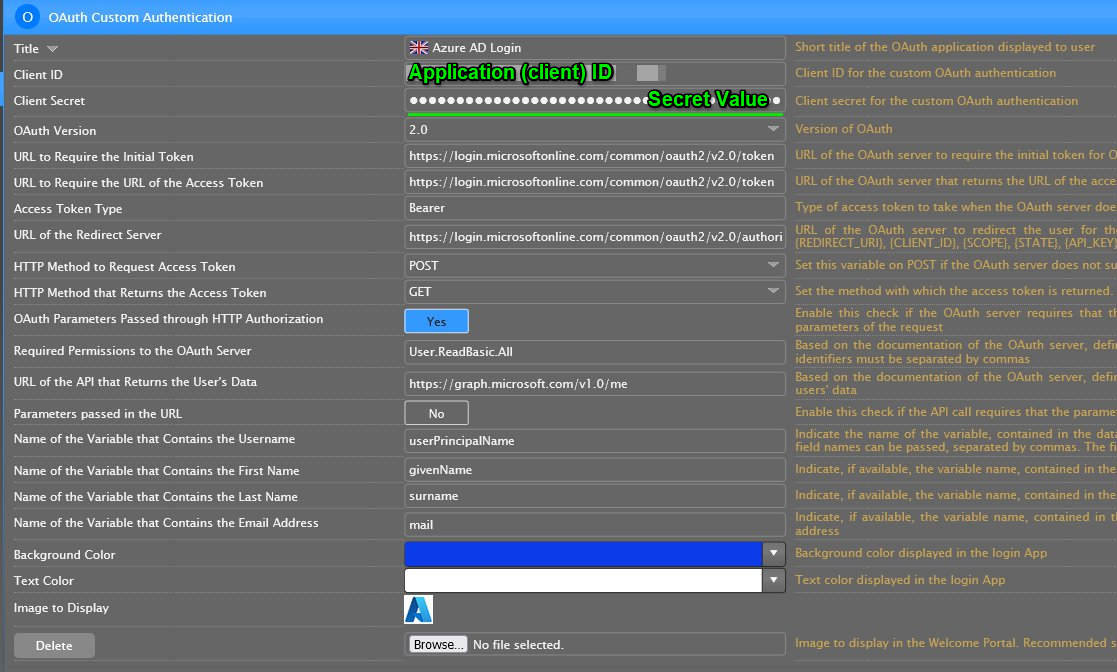The width and height of the screenshot is (1117, 672).
Task: Open the OAuth Version dropdown
Action: point(773,130)
